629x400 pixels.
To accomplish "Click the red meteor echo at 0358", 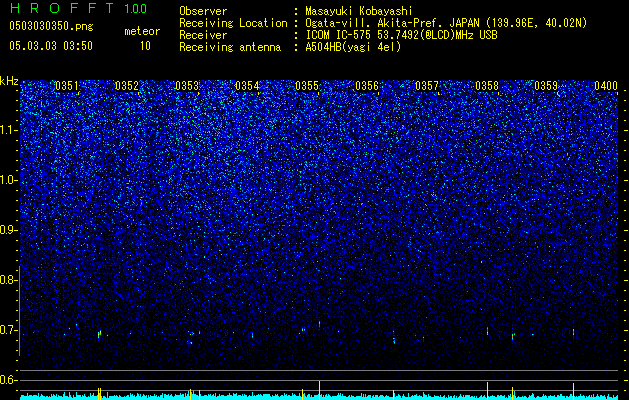I will (x=487, y=331).
